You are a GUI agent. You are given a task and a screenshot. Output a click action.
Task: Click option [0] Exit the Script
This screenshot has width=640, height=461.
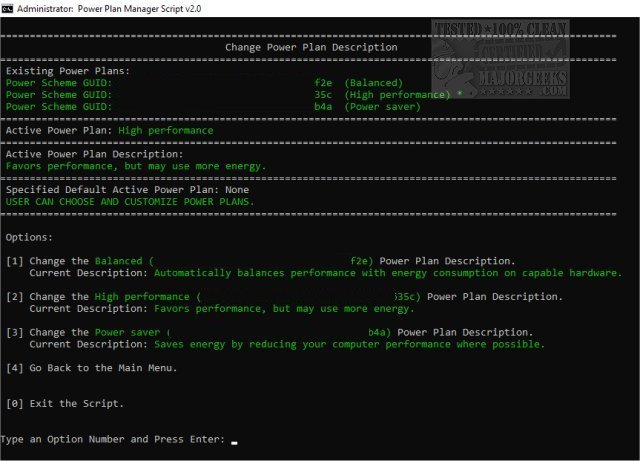click(64, 404)
